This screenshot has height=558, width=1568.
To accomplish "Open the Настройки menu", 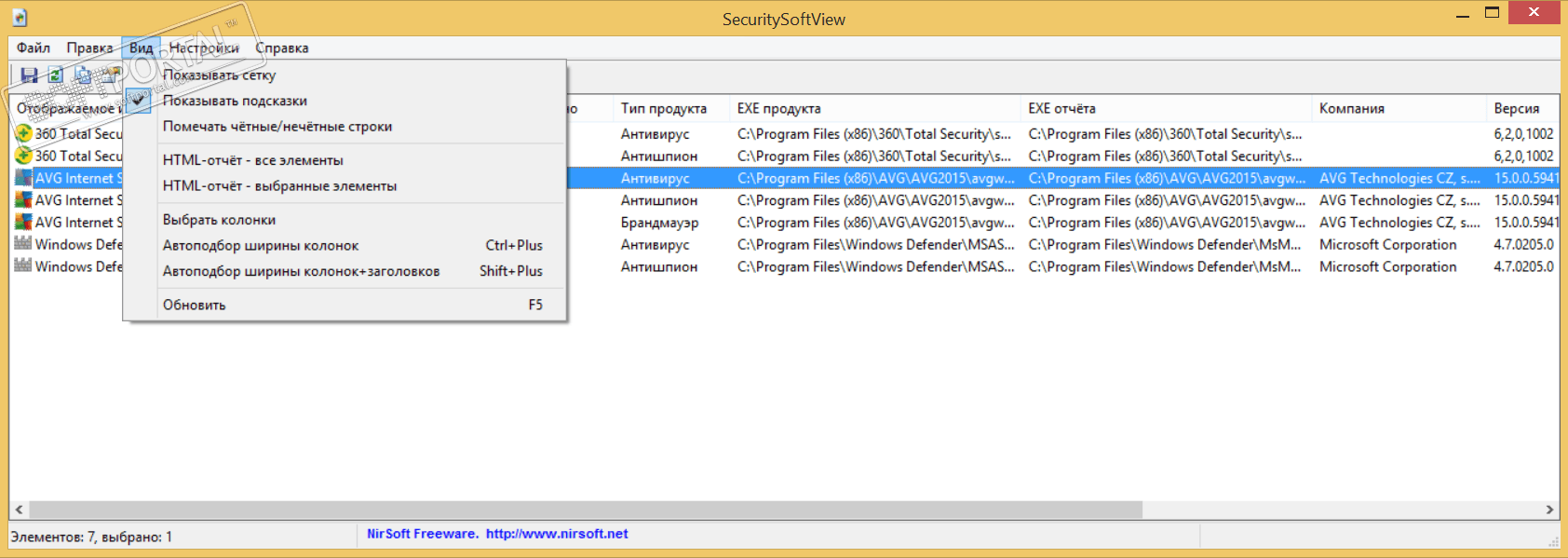I will (204, 48).
